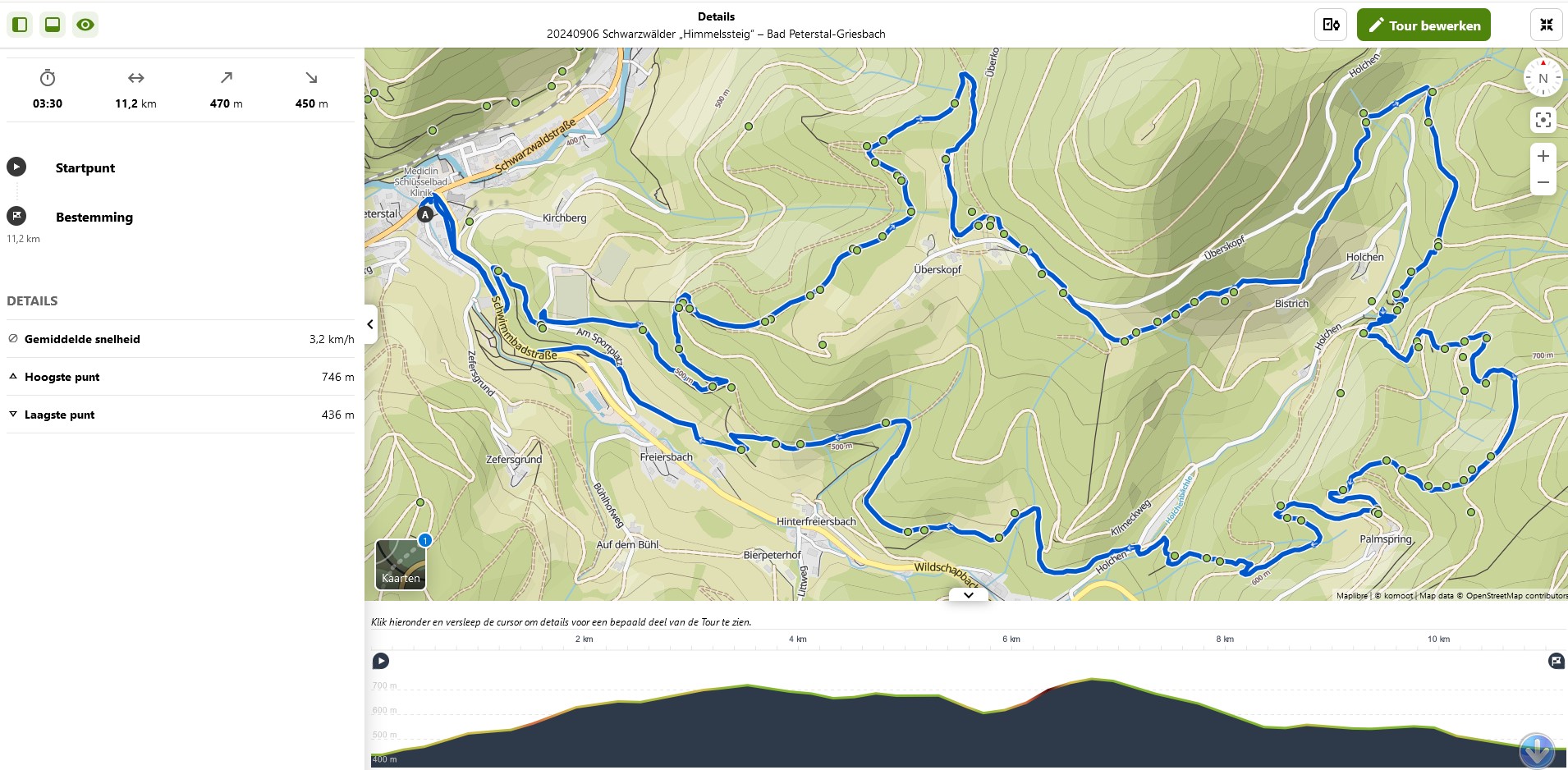Toggle the left sidebar panel icon
This screenshot has height=770, width=1568.
click(21, 25)
